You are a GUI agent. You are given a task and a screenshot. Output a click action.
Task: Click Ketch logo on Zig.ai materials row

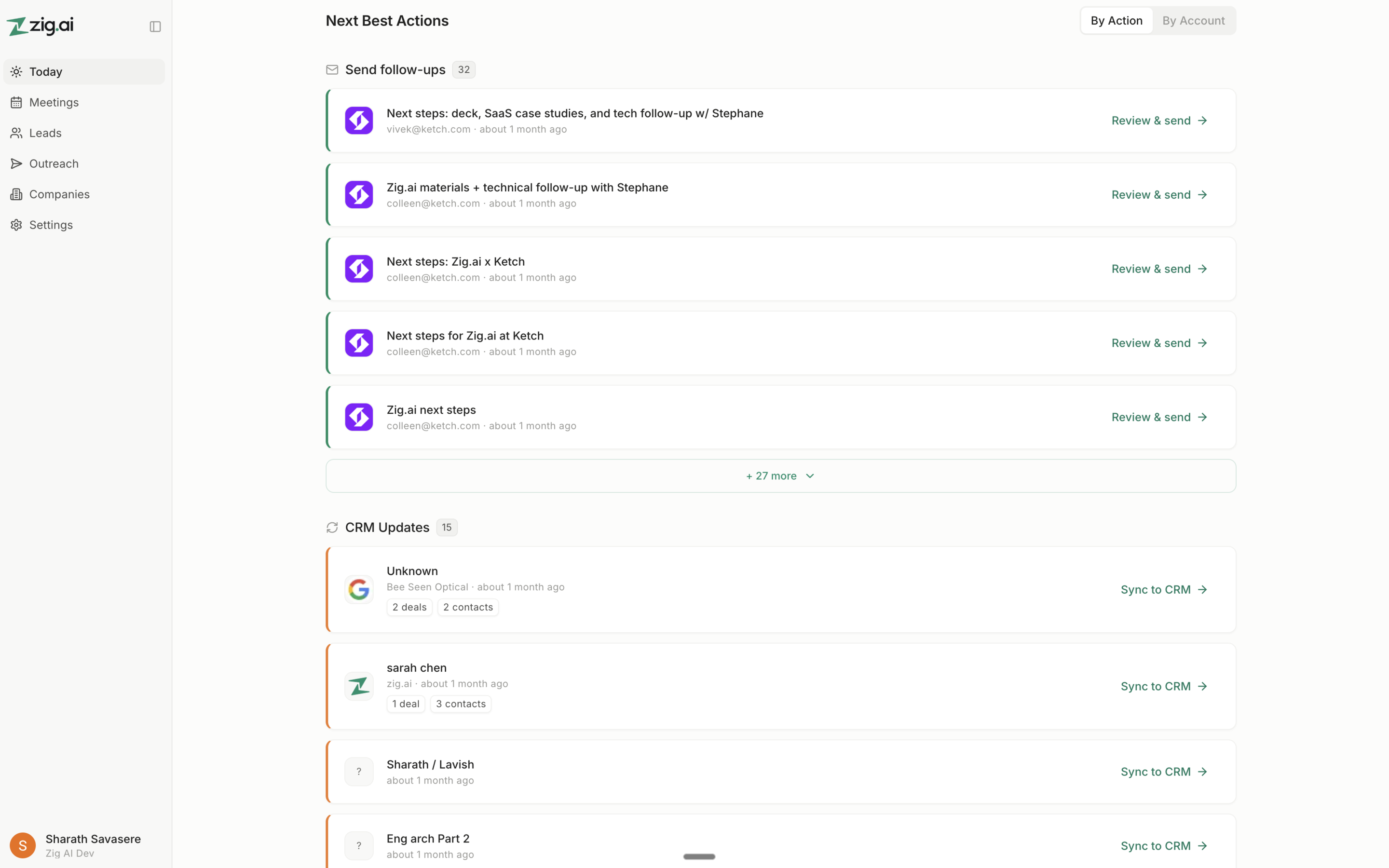pyautogui.click(x=359, y=195)
